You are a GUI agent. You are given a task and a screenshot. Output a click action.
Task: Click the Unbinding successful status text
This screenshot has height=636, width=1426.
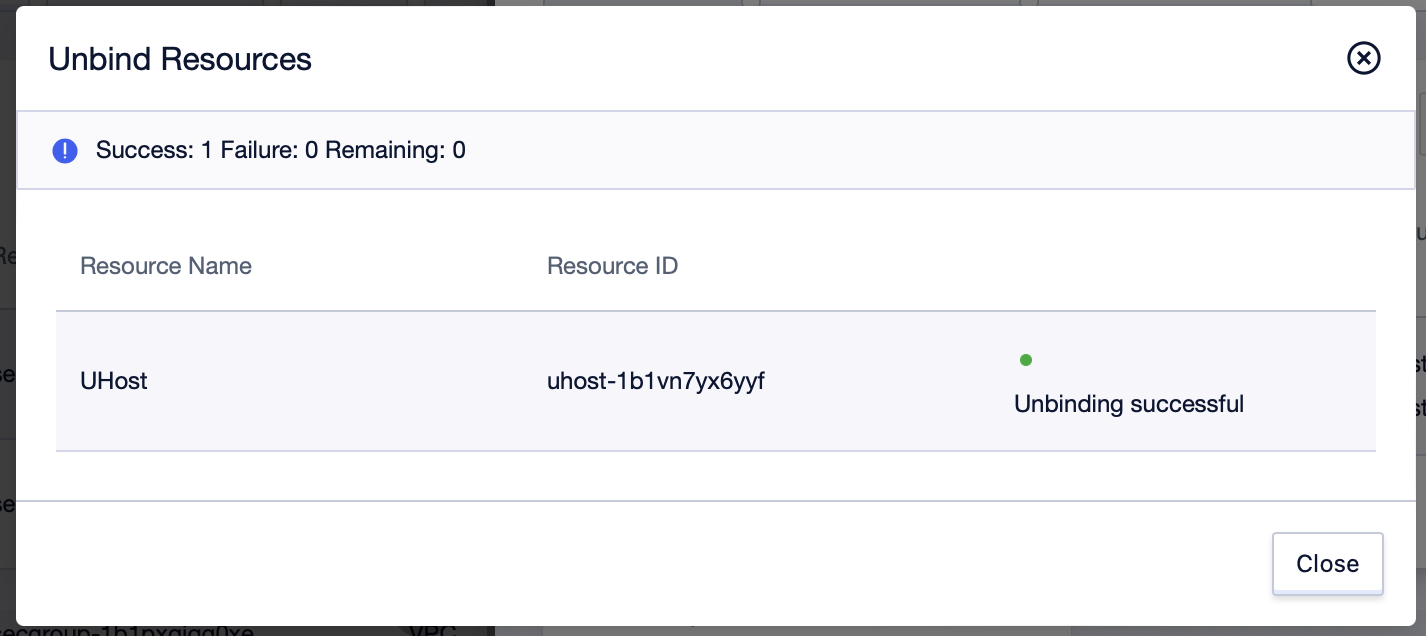1129,404
